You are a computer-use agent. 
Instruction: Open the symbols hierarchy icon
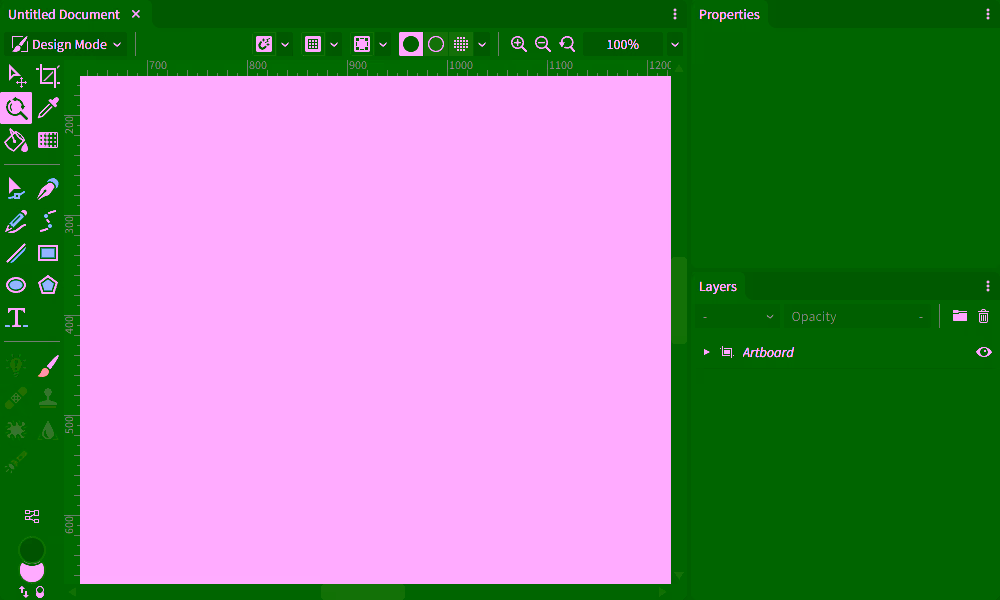[32, 516]
